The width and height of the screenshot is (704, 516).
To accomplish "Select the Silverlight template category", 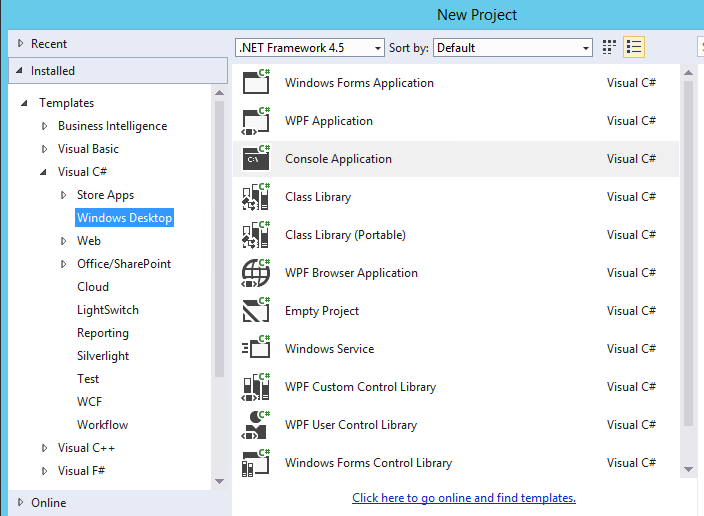I will [x=103, y=356].
